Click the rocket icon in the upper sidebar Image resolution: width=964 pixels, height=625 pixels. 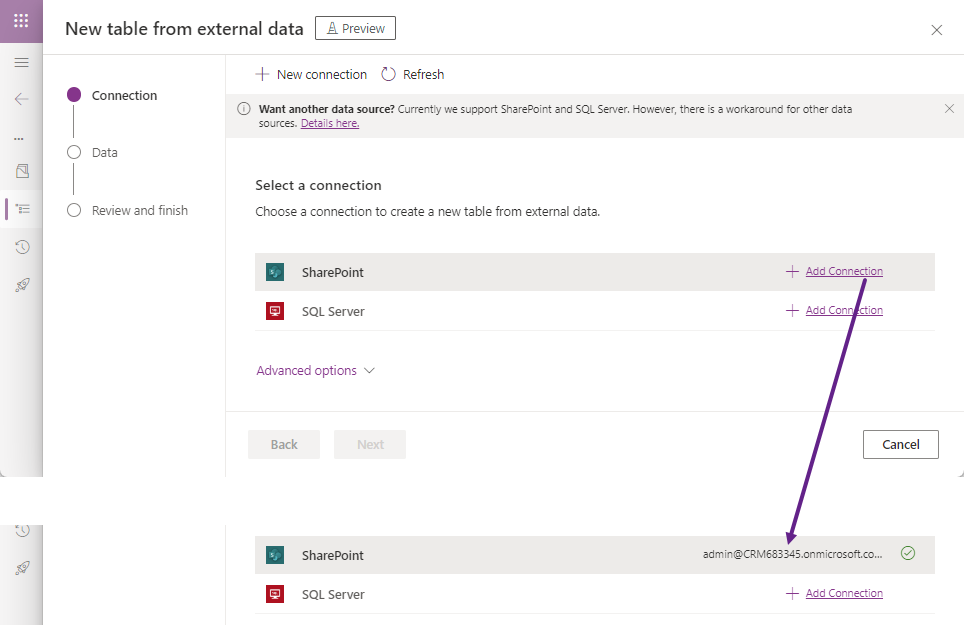tap(23, 285)
